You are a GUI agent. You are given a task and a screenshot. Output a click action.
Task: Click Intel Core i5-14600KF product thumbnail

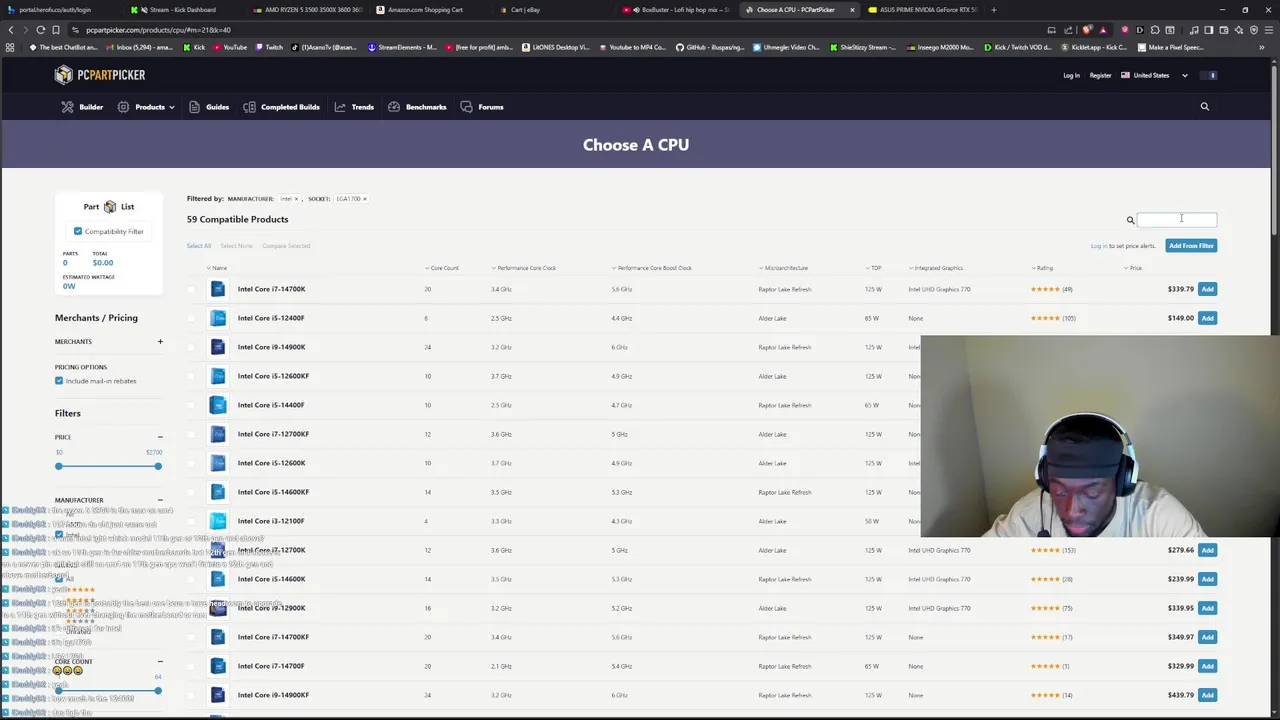click(218, 492)
